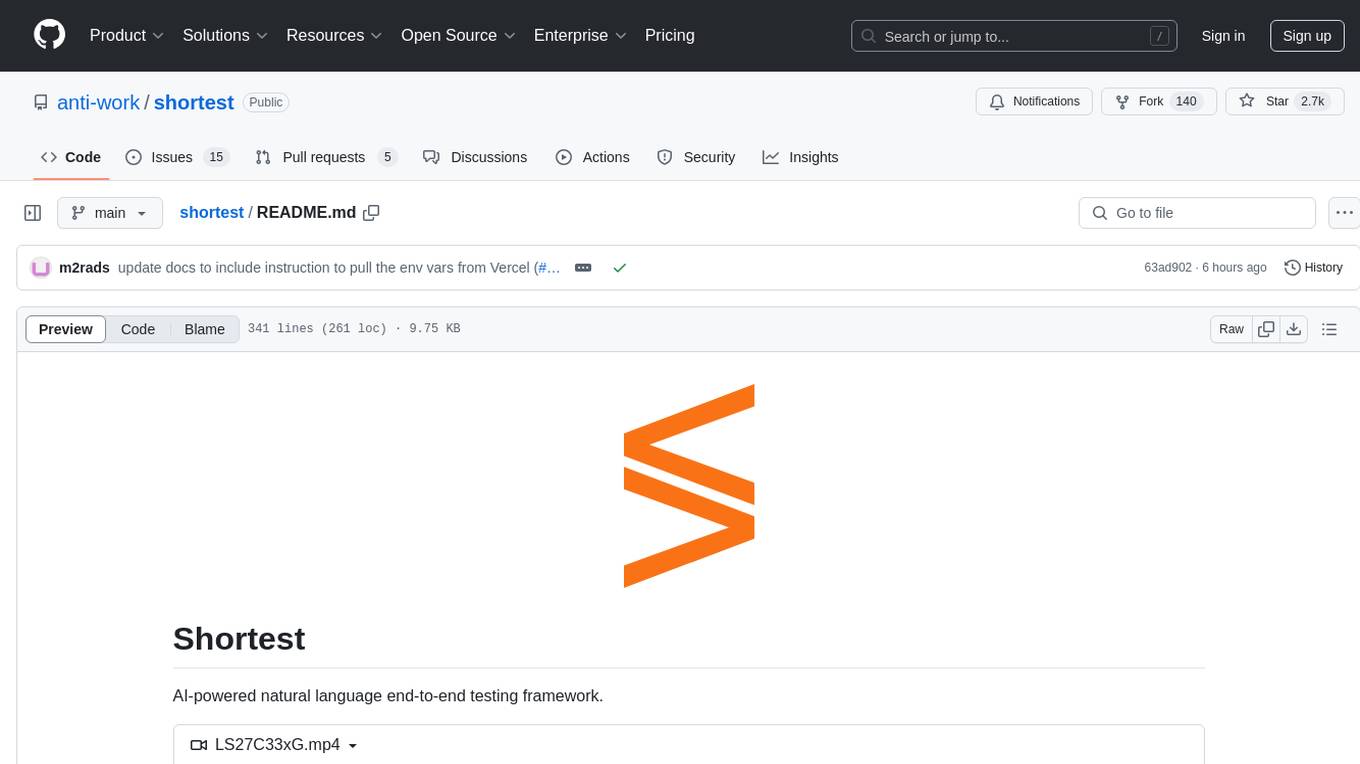Open the Raw file view
The image size is (1360, 764).
point(1231,329)
